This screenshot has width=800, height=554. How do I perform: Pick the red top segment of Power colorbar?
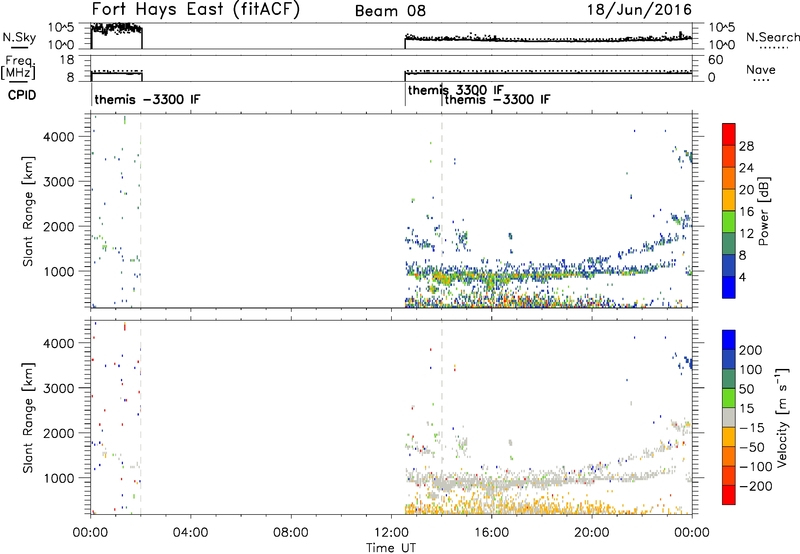(x=729, y=134)
